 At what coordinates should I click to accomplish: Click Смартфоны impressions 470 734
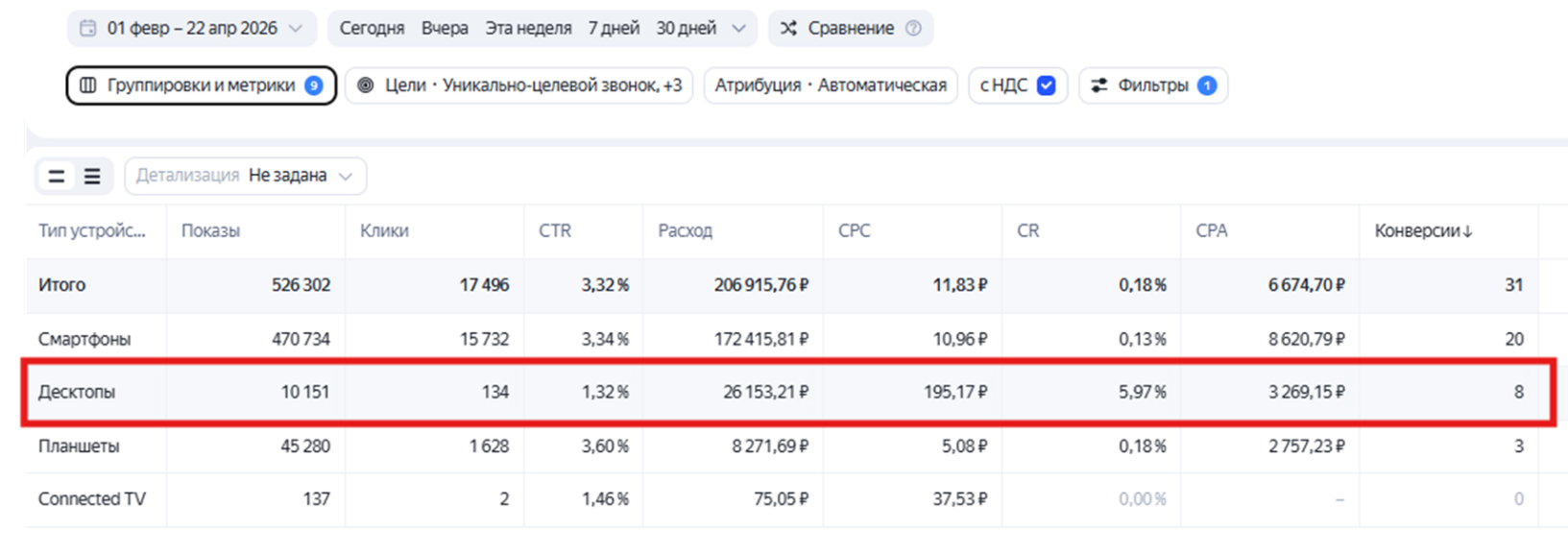point(301,339)
